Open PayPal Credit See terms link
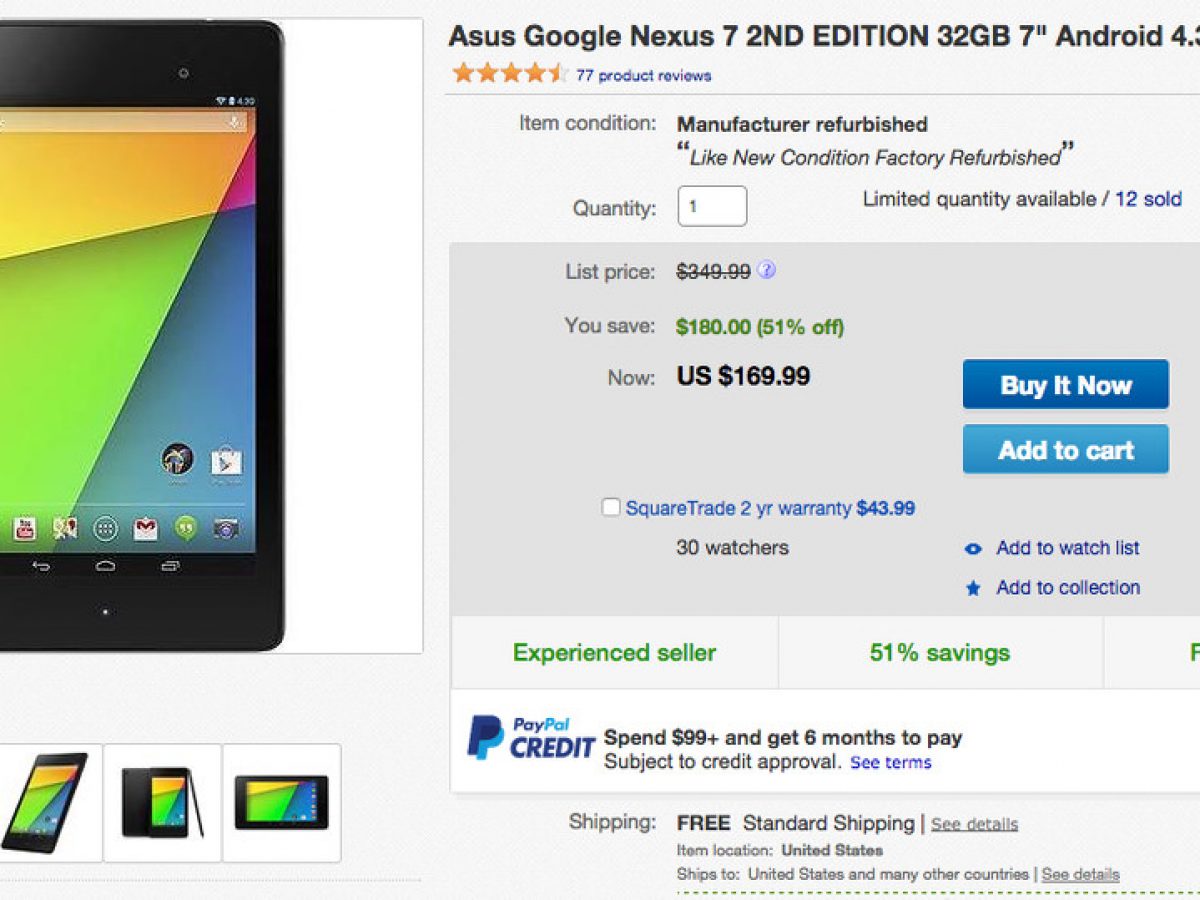This screenshot has width=1200, height=900. click(890, 762)
